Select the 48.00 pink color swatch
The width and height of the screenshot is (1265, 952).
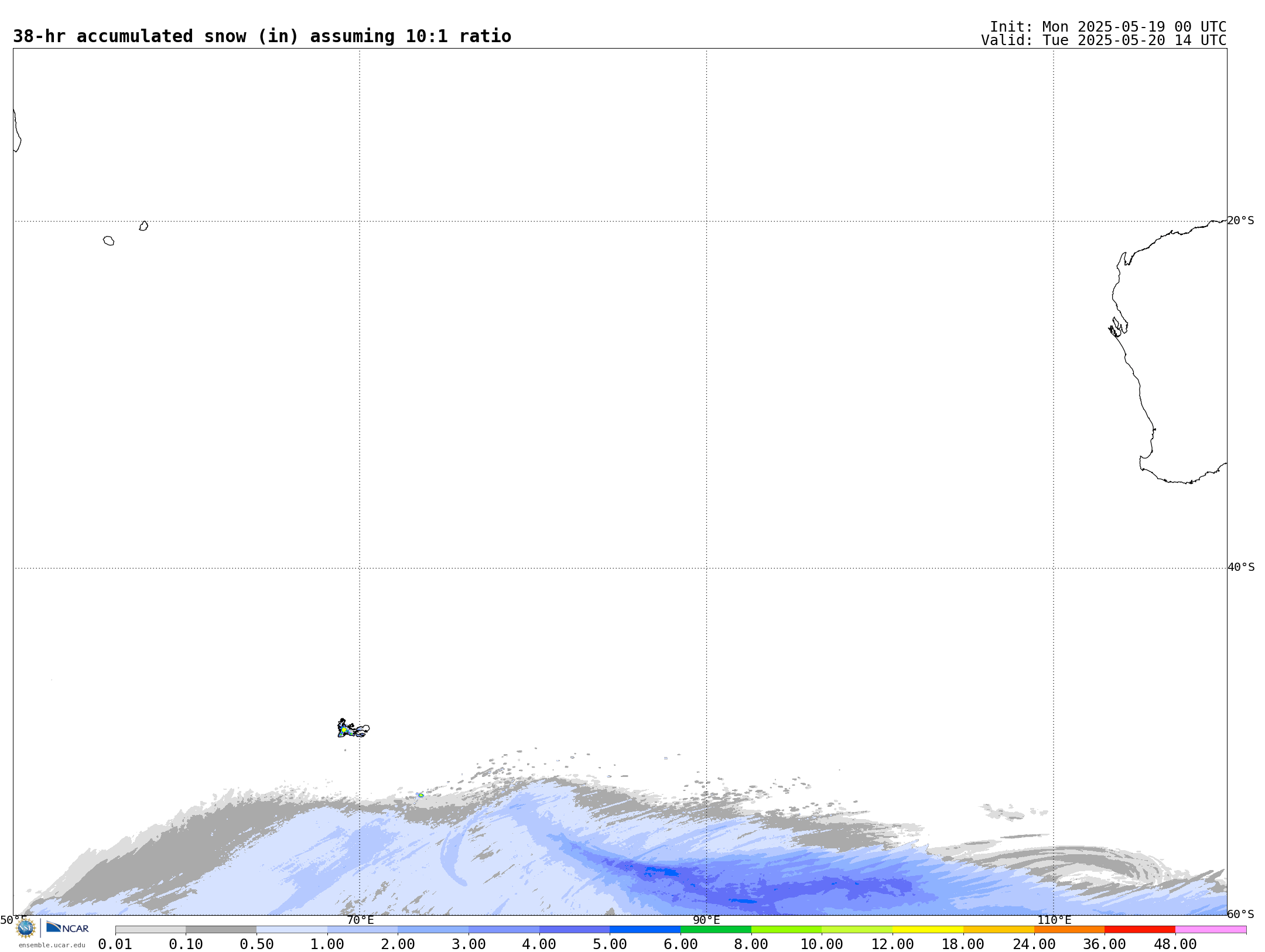(1211, 930)
